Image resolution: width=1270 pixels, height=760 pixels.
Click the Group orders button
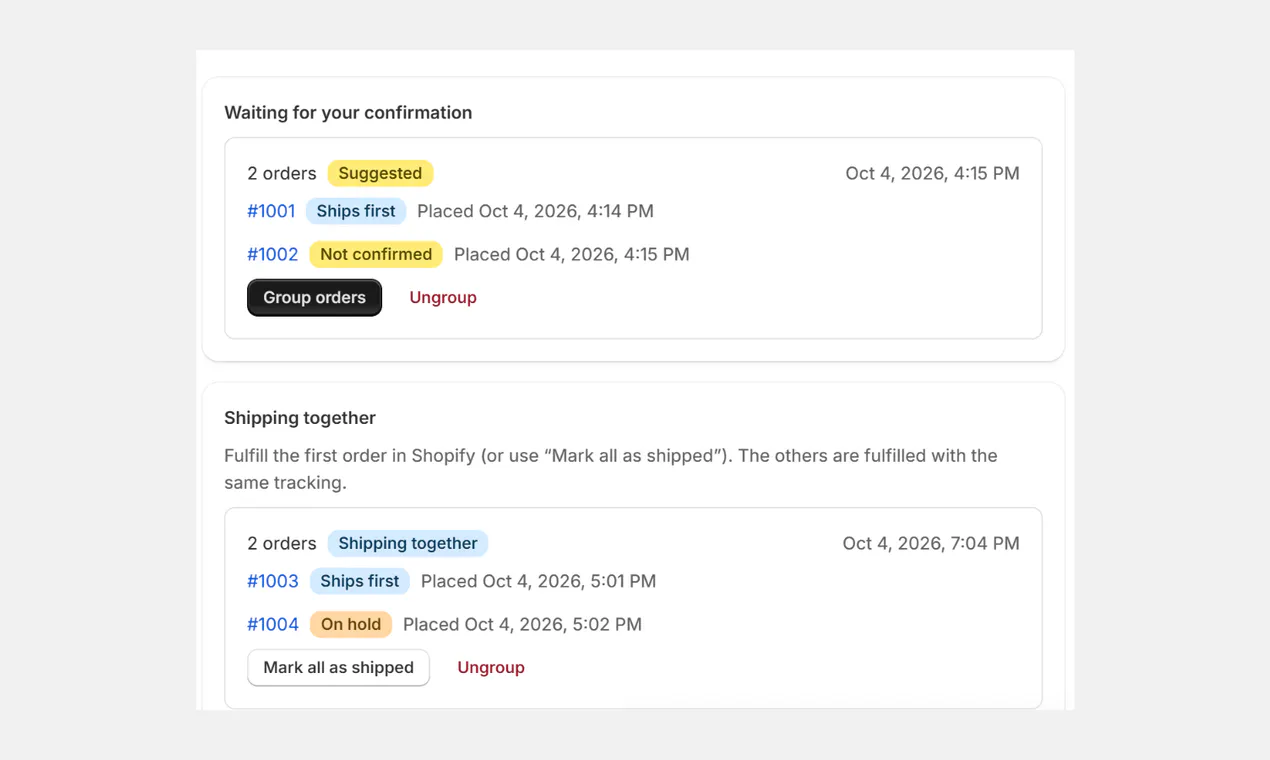[x=314, y=297]
